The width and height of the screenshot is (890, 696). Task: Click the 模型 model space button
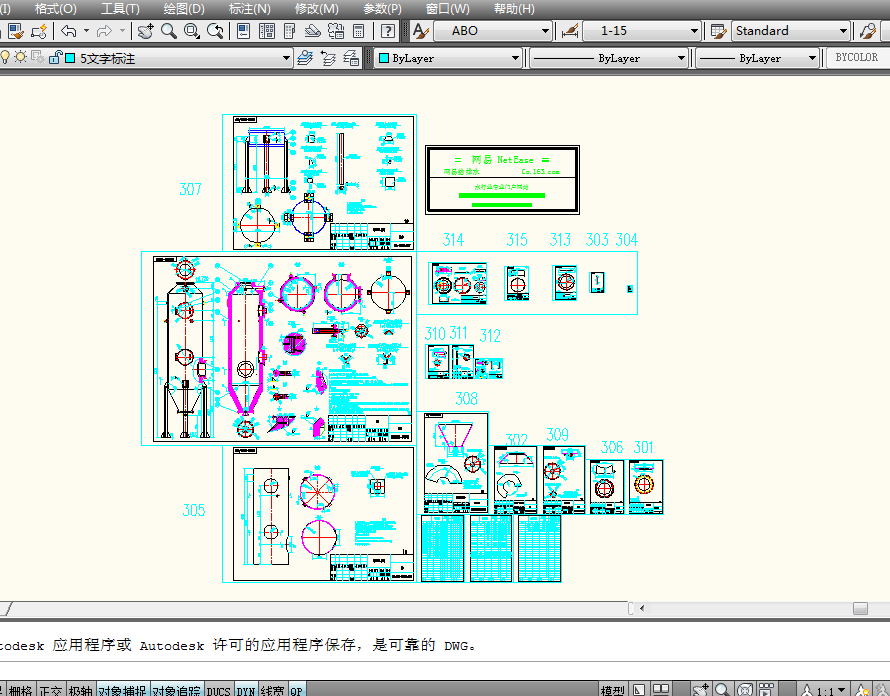tap(613, 690)
